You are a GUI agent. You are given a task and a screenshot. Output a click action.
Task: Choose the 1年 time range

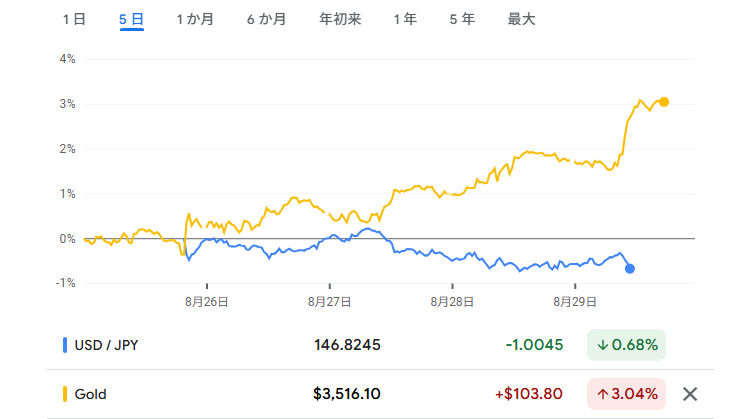(405, 19)
